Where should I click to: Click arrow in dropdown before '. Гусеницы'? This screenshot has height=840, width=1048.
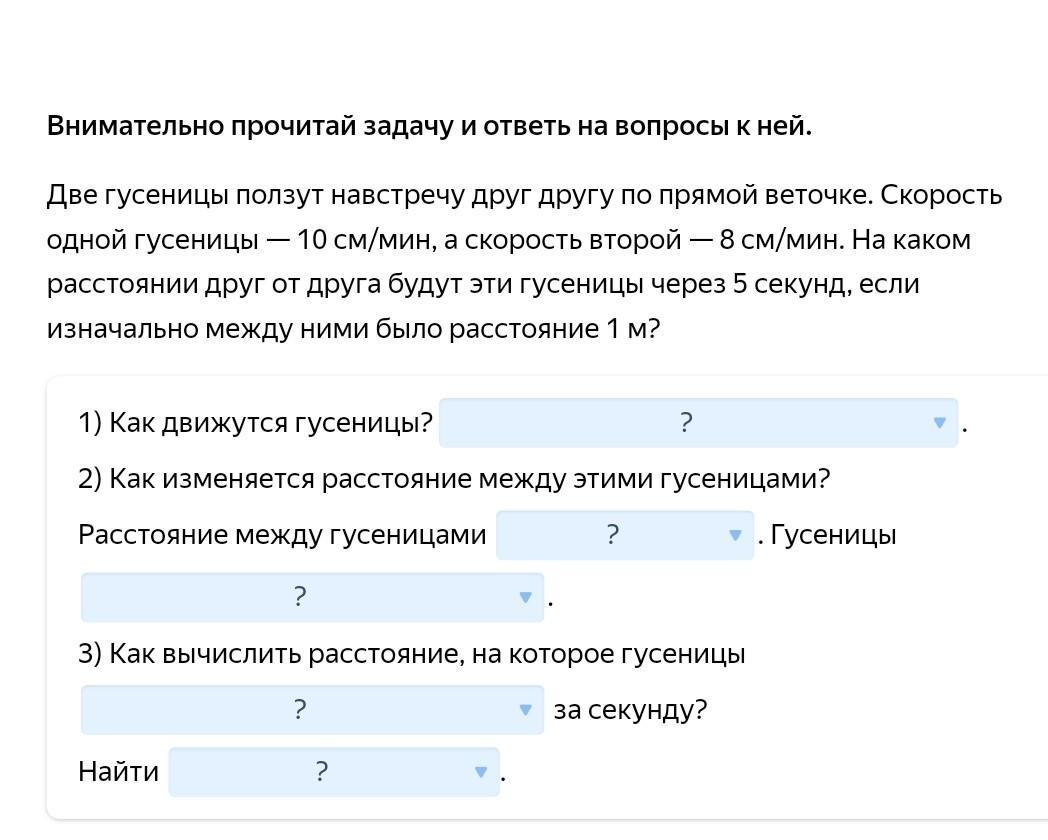click(735, 535)
